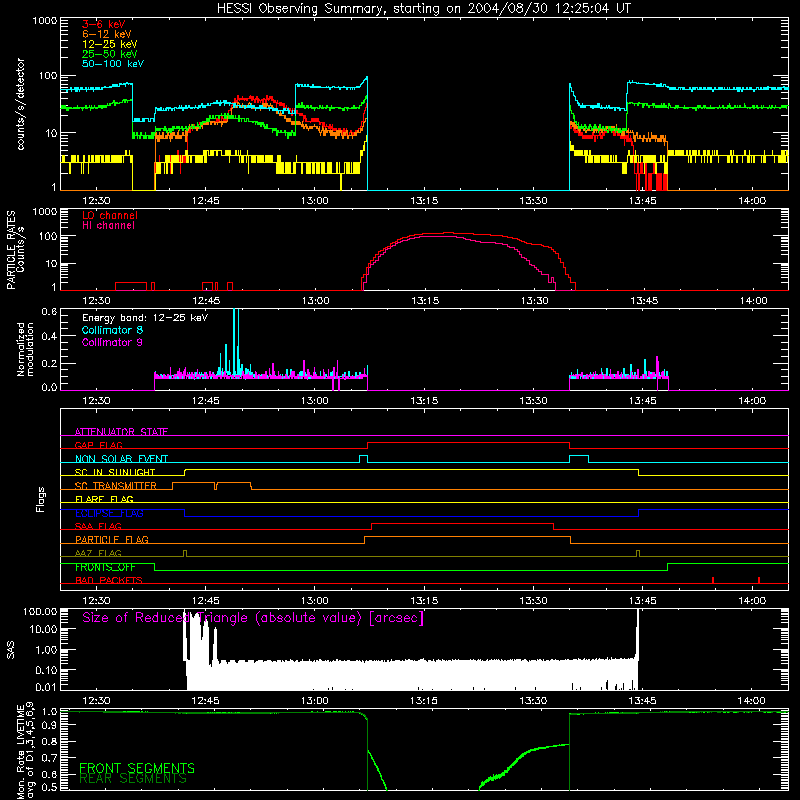Click the LO channel legend entry
Viewport: 800px width, 800px height.
point(110,215)
